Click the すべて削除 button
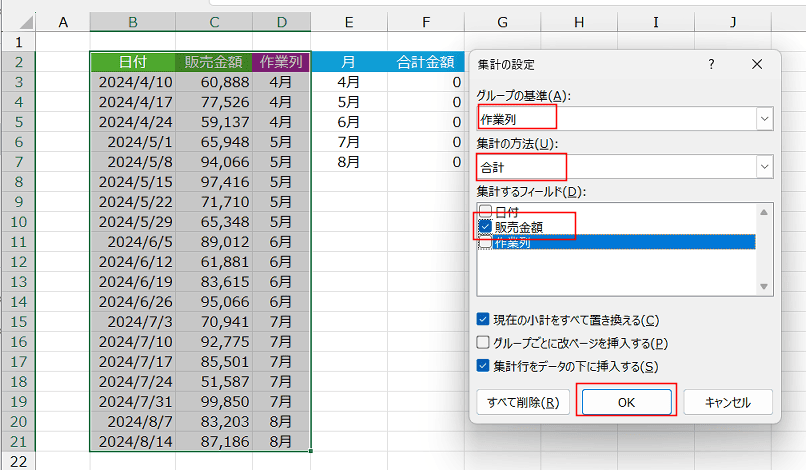806x470 pixels. point(523,402)
